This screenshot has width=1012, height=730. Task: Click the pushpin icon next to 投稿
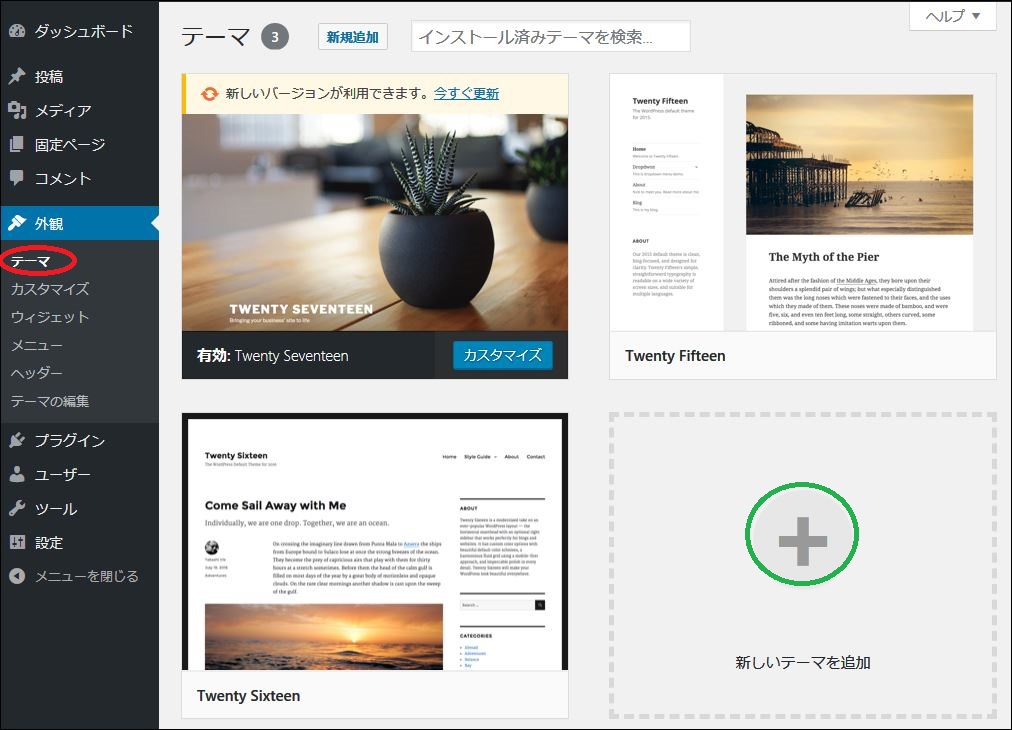[17, 76]
